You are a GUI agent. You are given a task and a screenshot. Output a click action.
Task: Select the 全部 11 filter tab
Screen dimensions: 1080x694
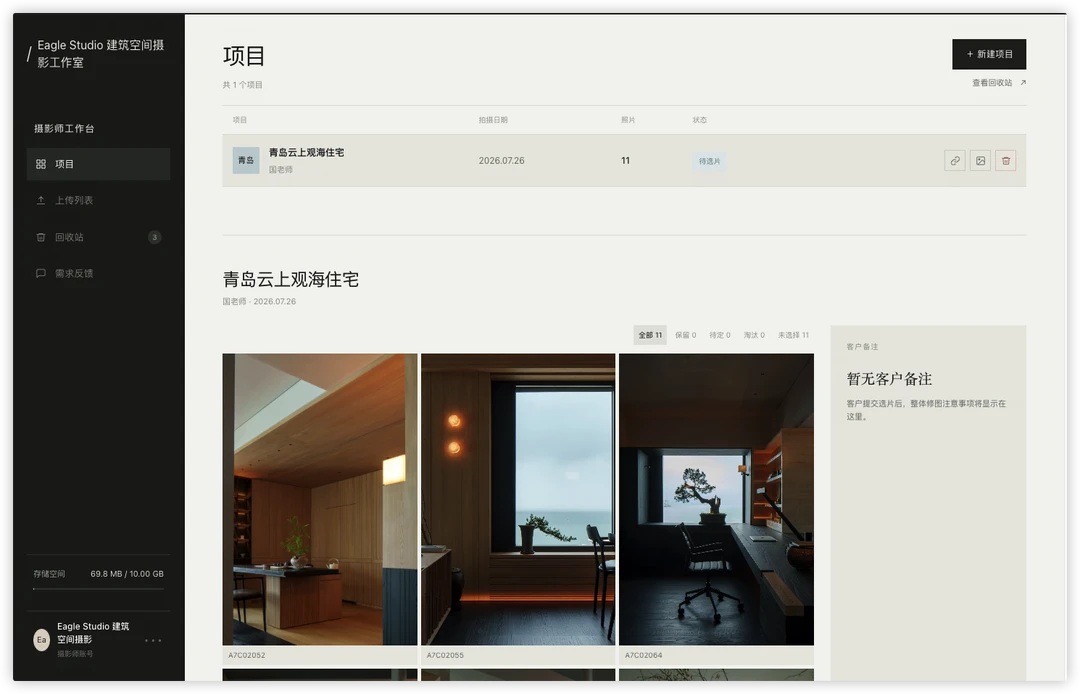pyautogui.click(x=650, y=335)
